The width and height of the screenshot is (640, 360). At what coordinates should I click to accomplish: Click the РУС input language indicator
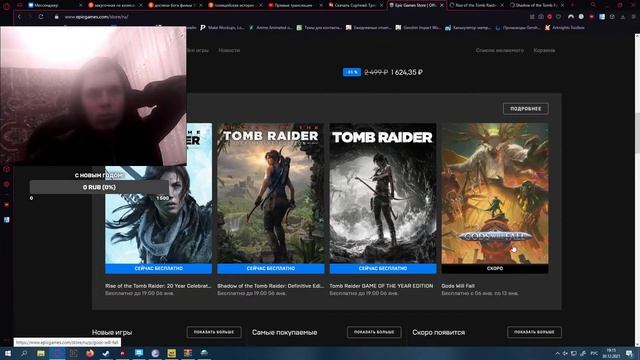[x=594, y=353]
